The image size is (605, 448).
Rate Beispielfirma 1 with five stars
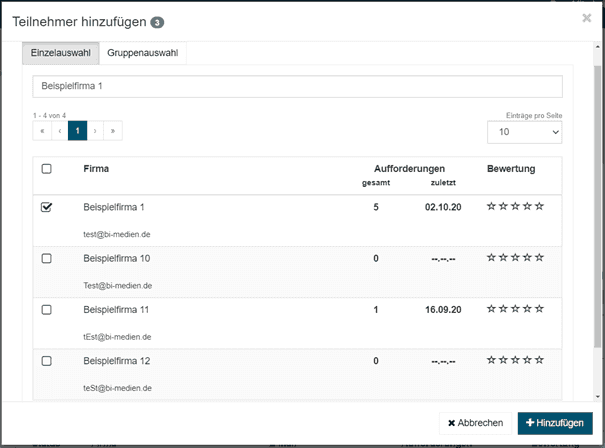539,207
